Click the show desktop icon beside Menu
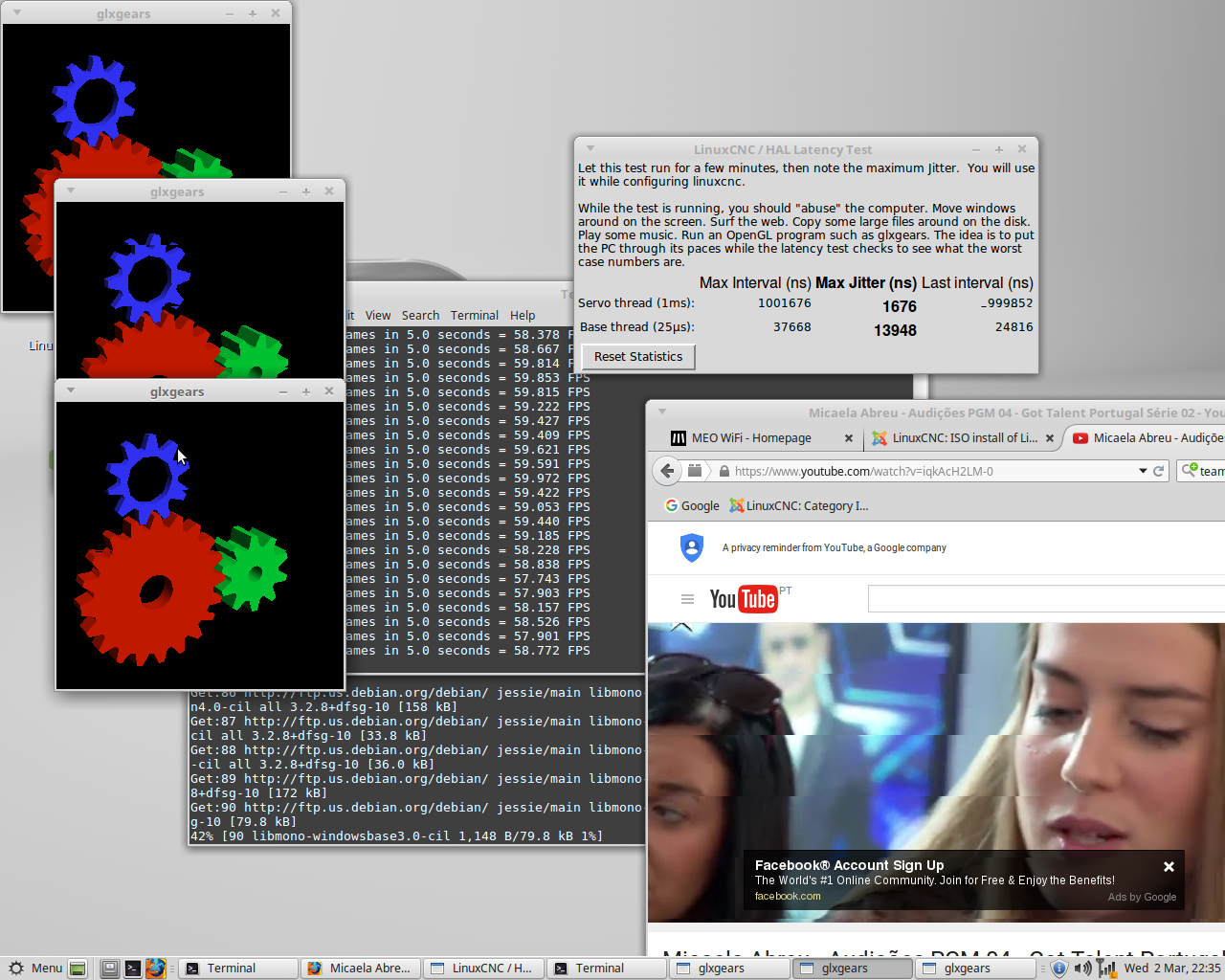Screen dimensions: 1225x980 click(78, 969)
